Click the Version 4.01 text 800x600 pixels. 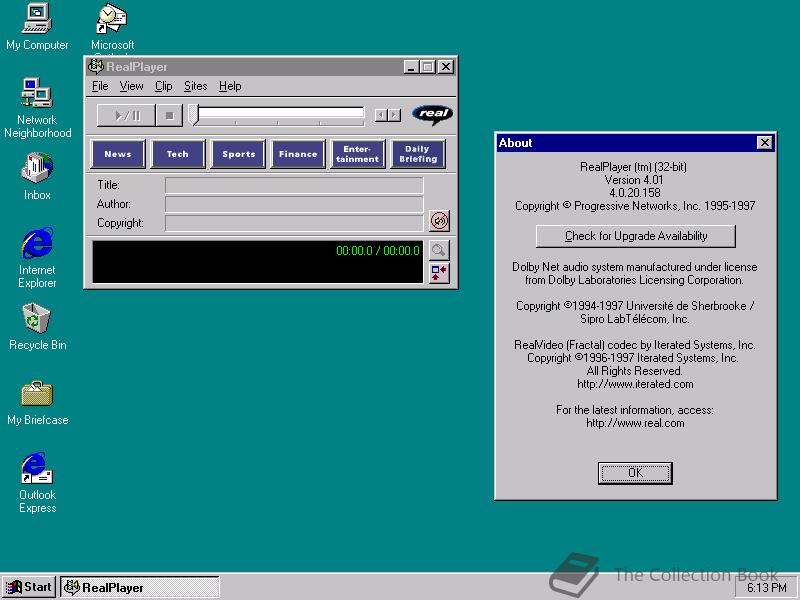coord(634,180)
